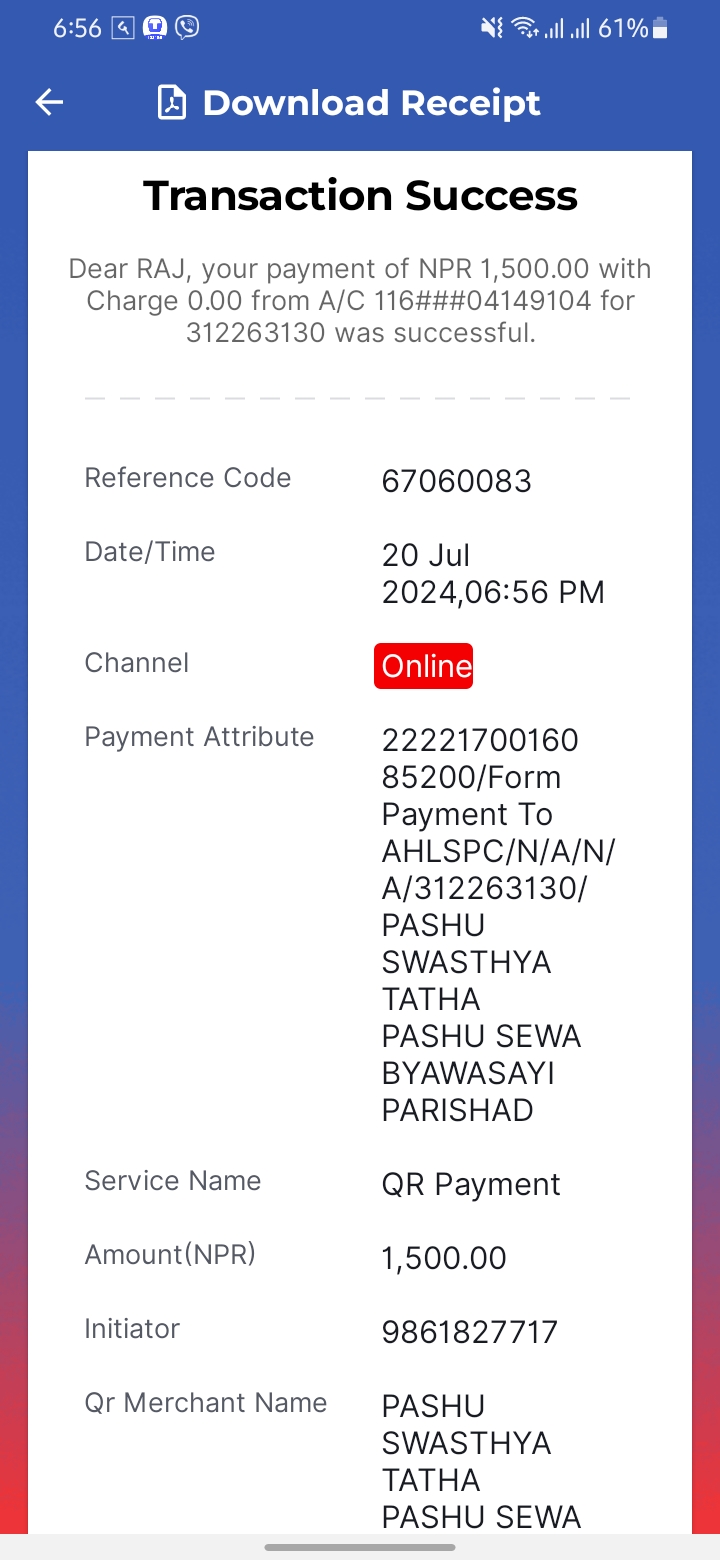This screenshot has height=1560, width=720.
Task: Tap the QR Payment service name value
Action: click(x=471, y=1184)
